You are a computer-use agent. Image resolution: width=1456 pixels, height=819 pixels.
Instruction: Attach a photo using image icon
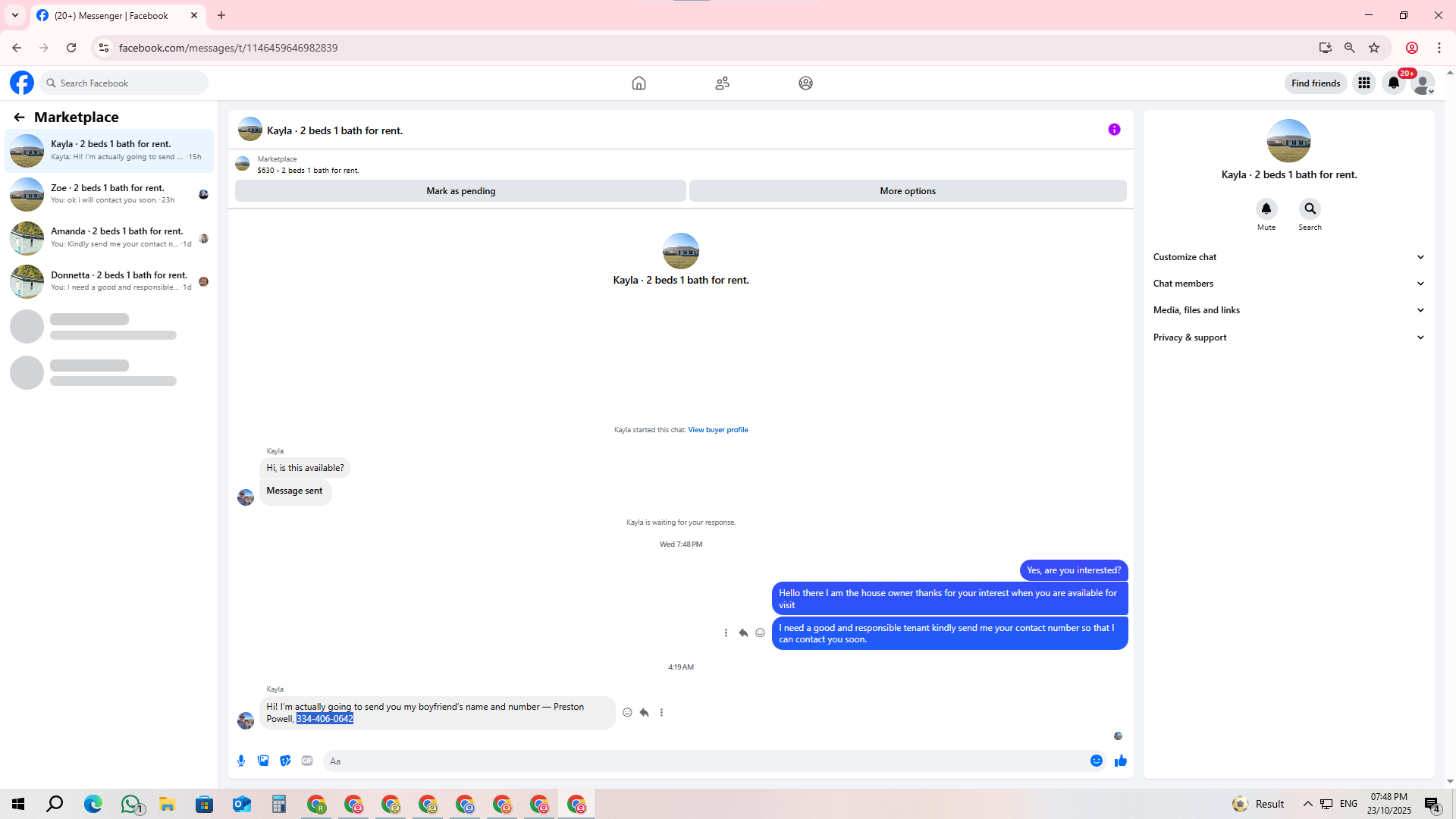click(x=263, y=761)
